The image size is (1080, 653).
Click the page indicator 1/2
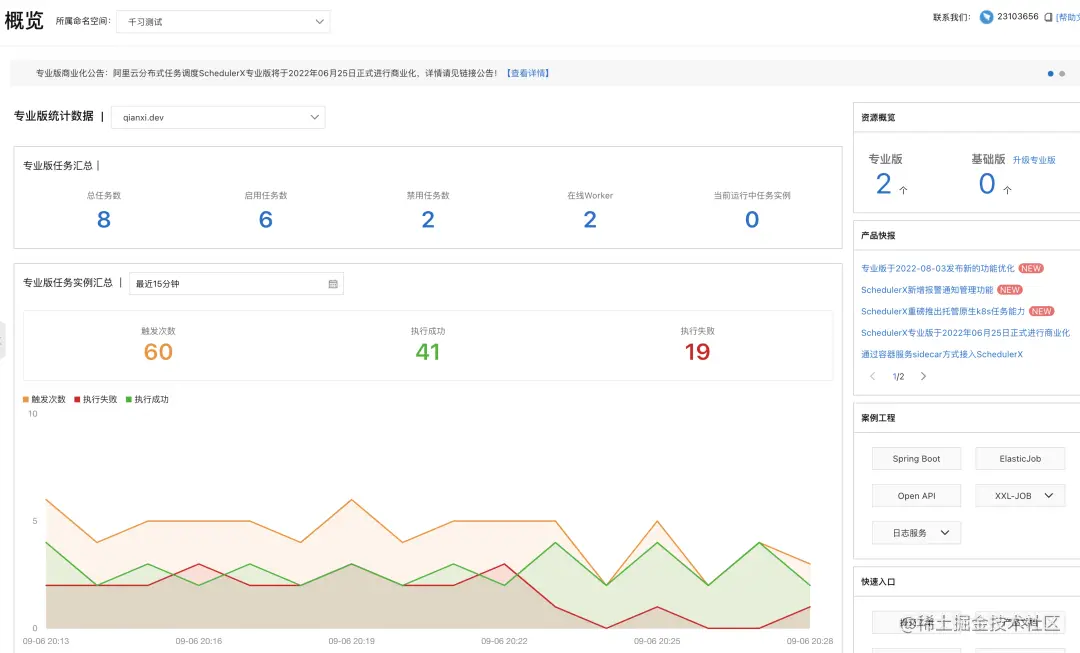[898, 377]
